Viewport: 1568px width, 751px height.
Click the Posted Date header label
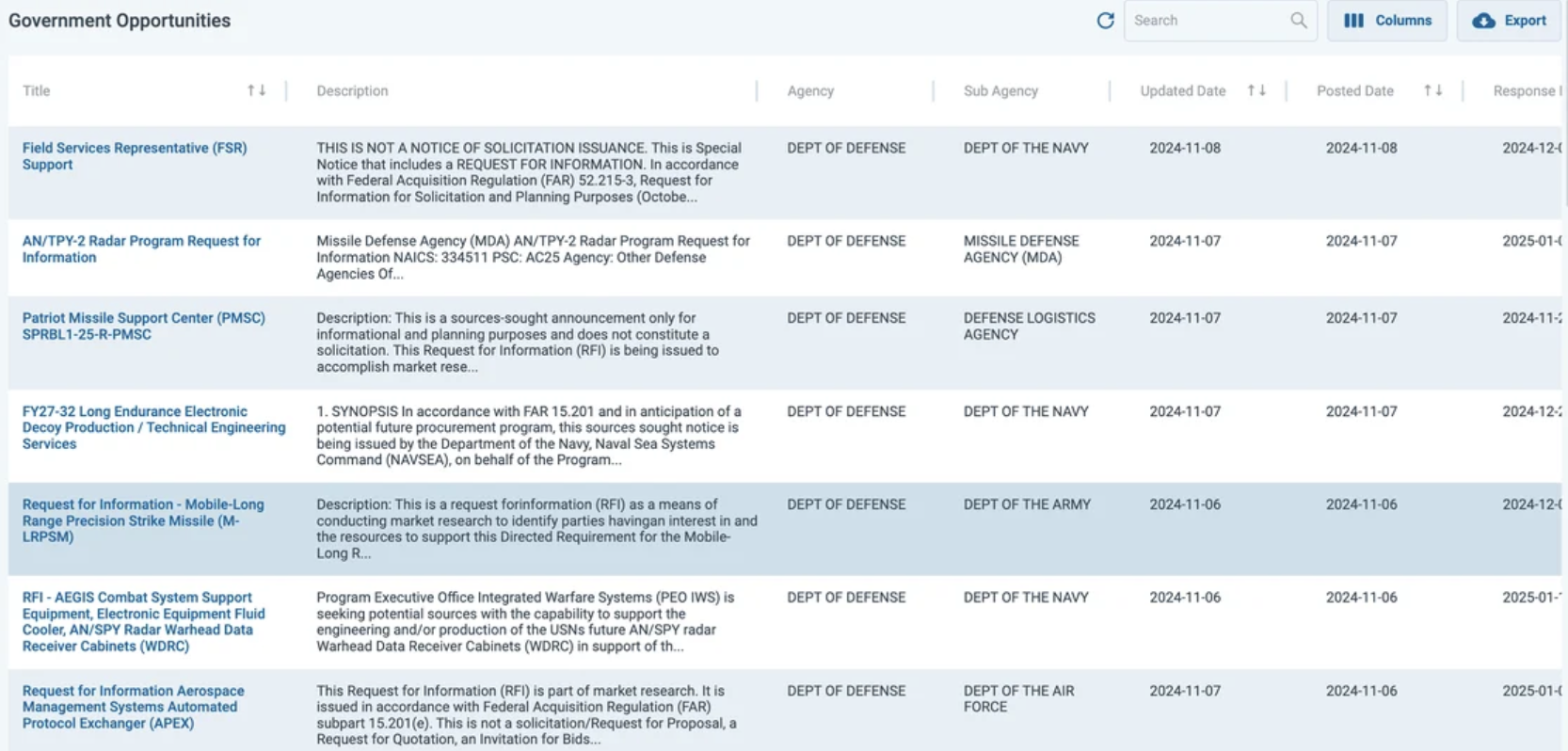click(x=1354, y=91)
